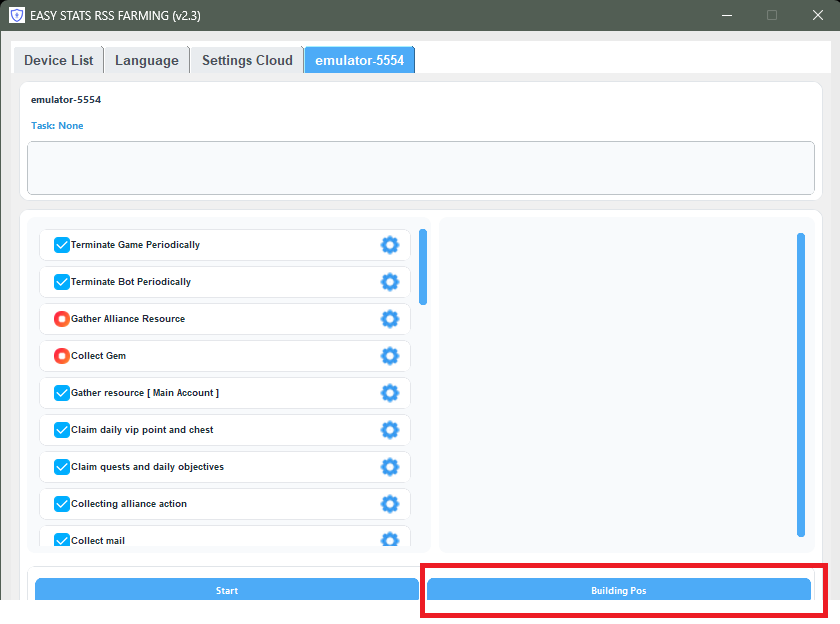Uncheck Claim daily vip point and chest
840x624 pixels.
(62, 430)
